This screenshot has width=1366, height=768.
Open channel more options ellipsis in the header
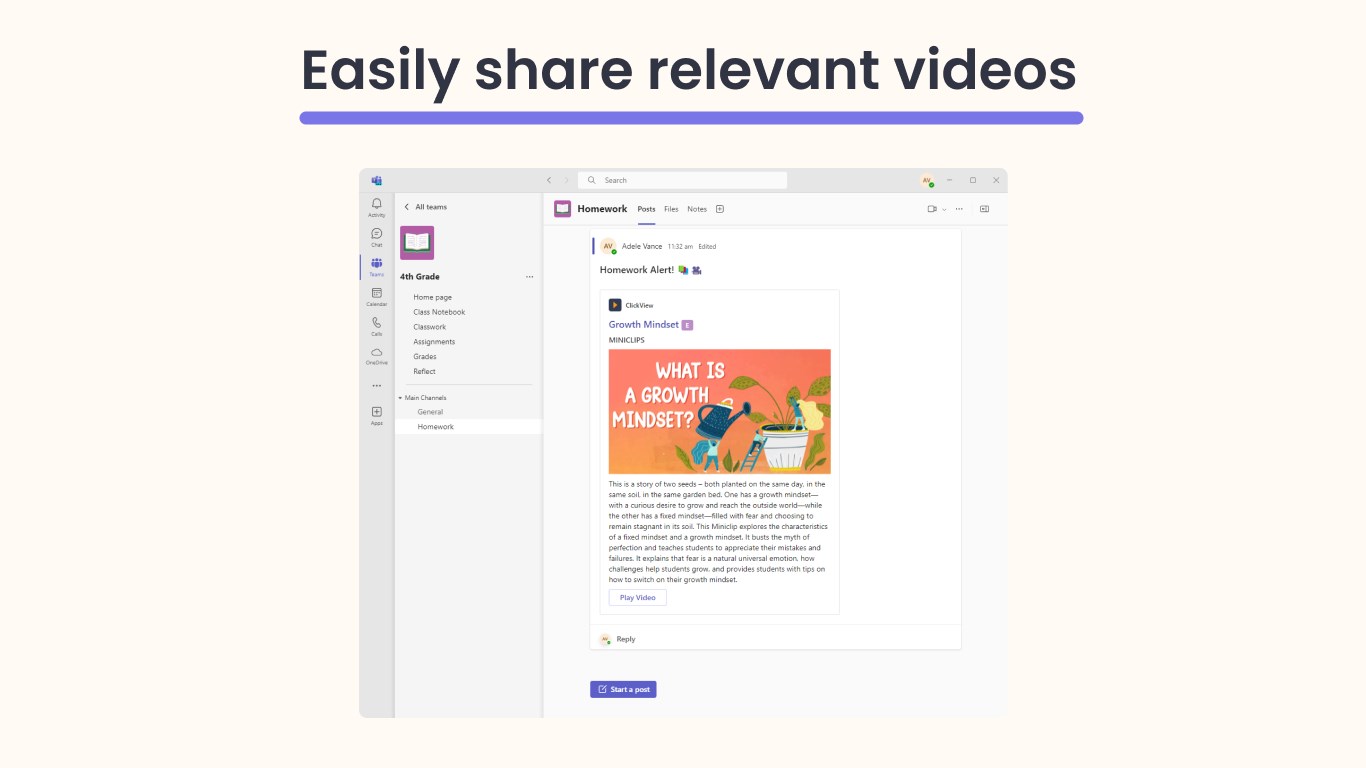pyautogui.click(x=959, y=209)
